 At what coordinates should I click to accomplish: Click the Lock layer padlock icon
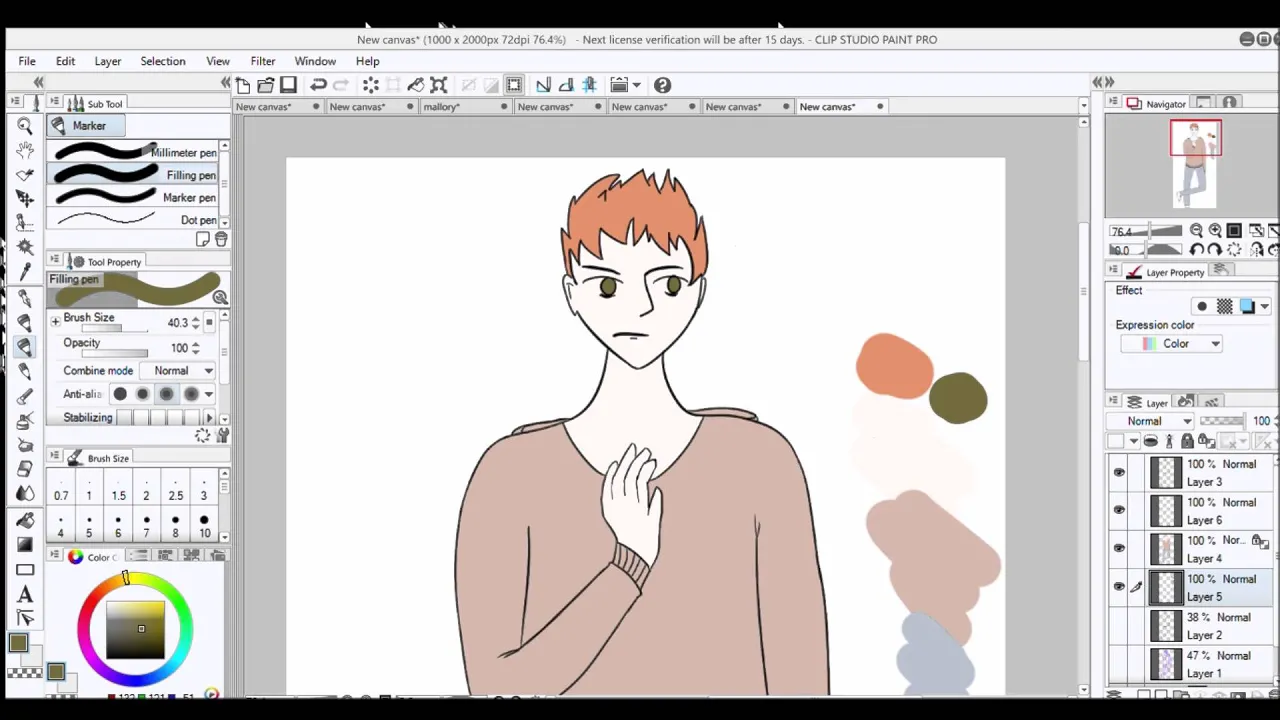pos(1187,441)
